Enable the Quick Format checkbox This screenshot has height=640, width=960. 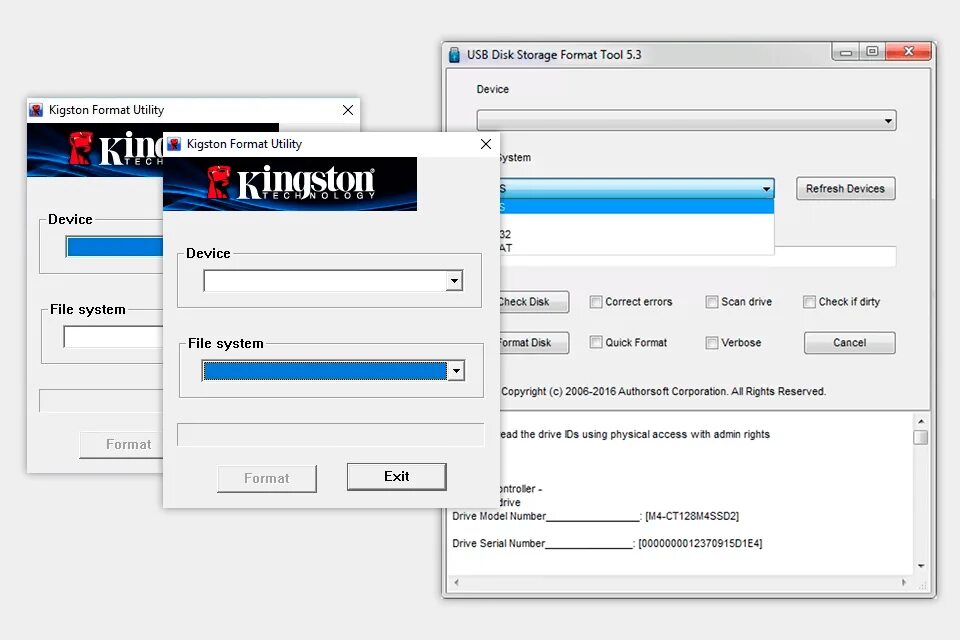point(596,342)
